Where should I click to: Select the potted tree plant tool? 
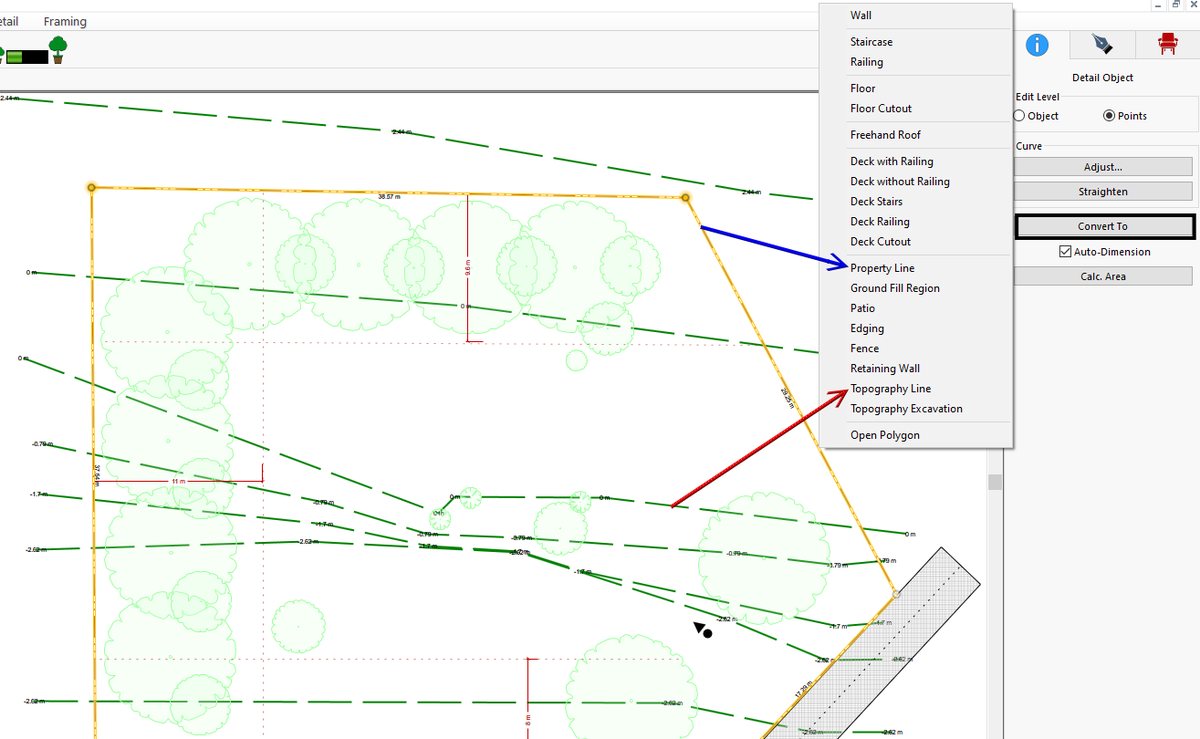(58, 50)
